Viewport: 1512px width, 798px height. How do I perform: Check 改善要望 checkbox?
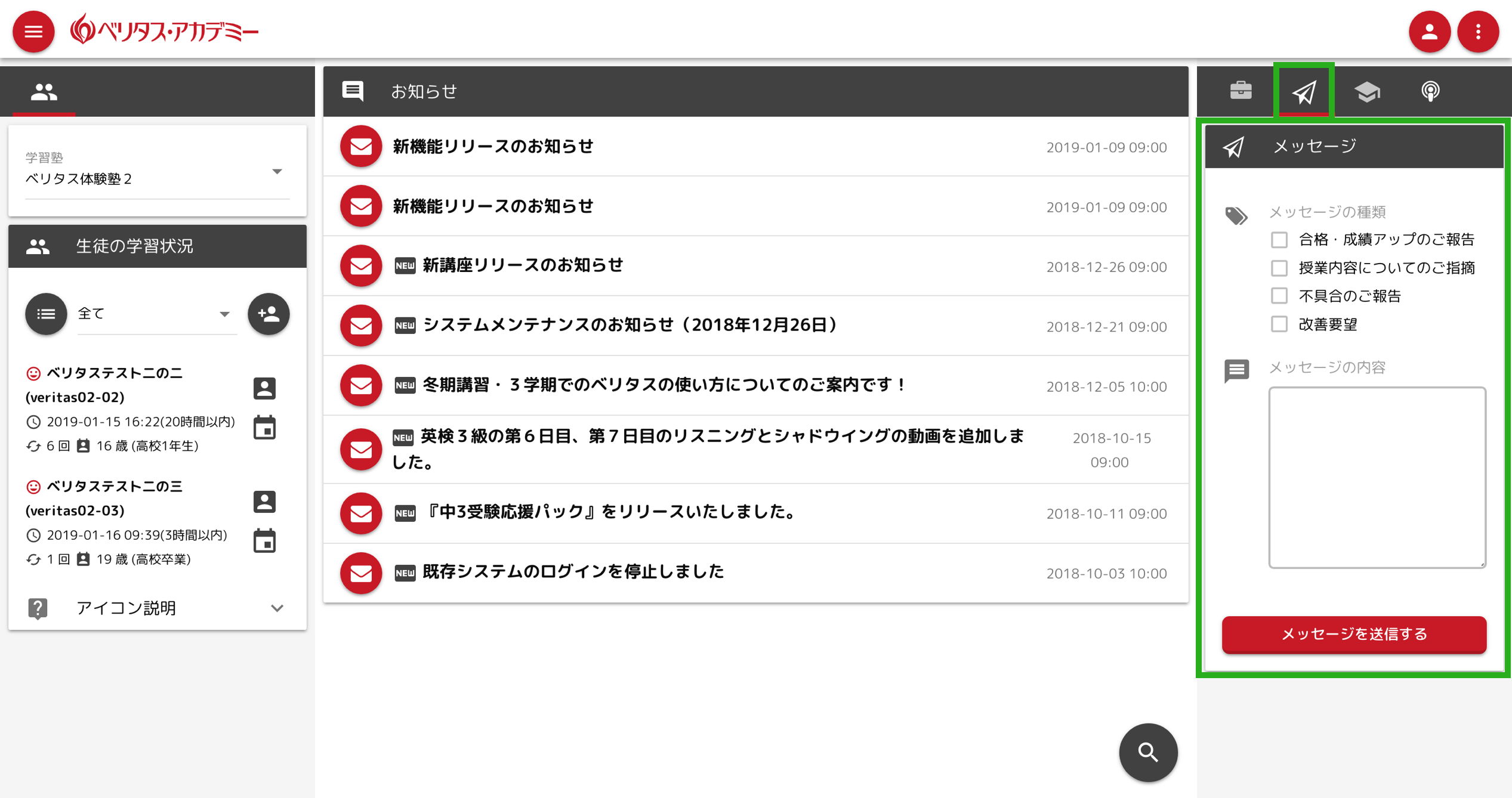coord(1279,324)
